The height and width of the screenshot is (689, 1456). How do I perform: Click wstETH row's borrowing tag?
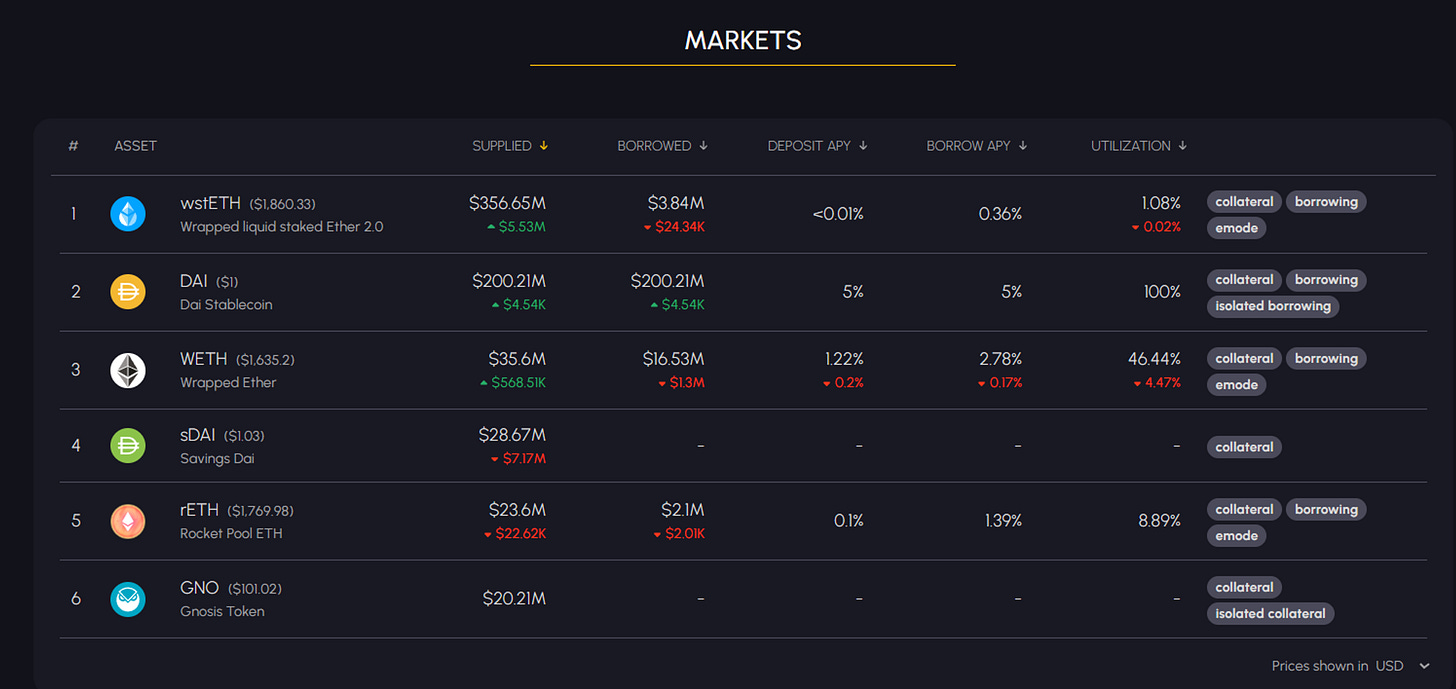click(x=1326, y=202)
